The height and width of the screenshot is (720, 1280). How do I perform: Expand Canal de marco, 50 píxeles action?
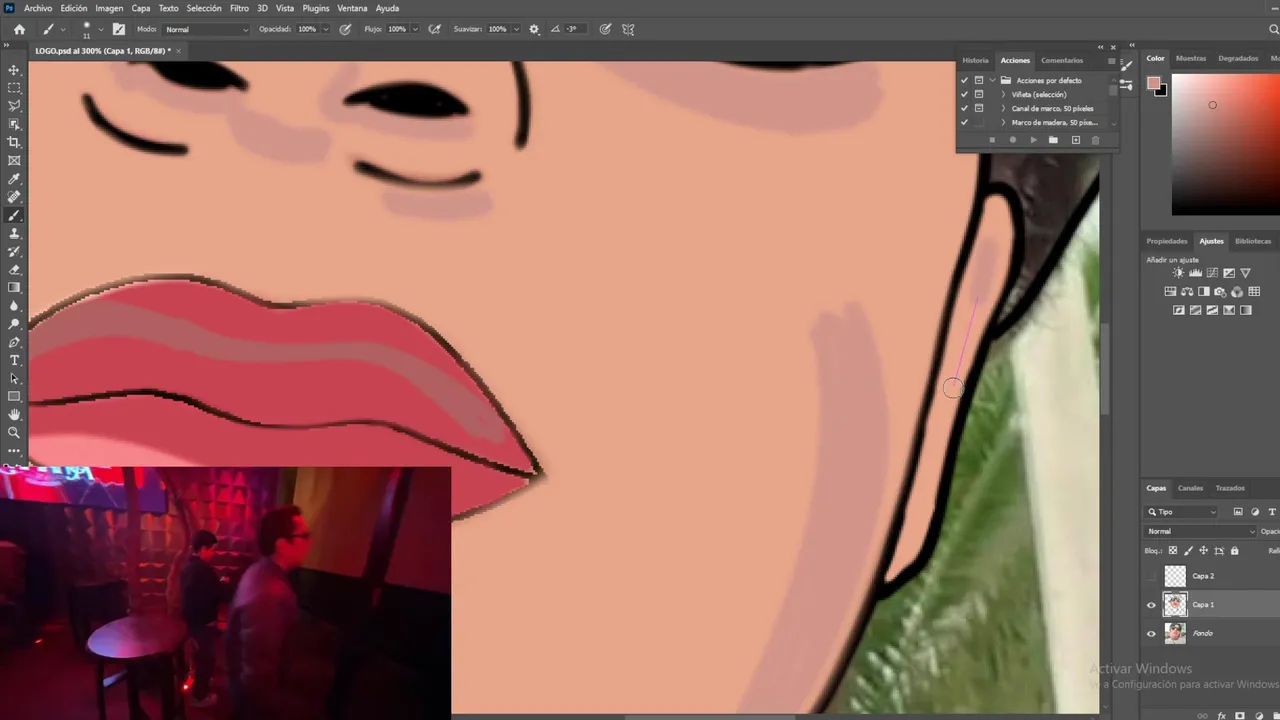point(1003,108)
